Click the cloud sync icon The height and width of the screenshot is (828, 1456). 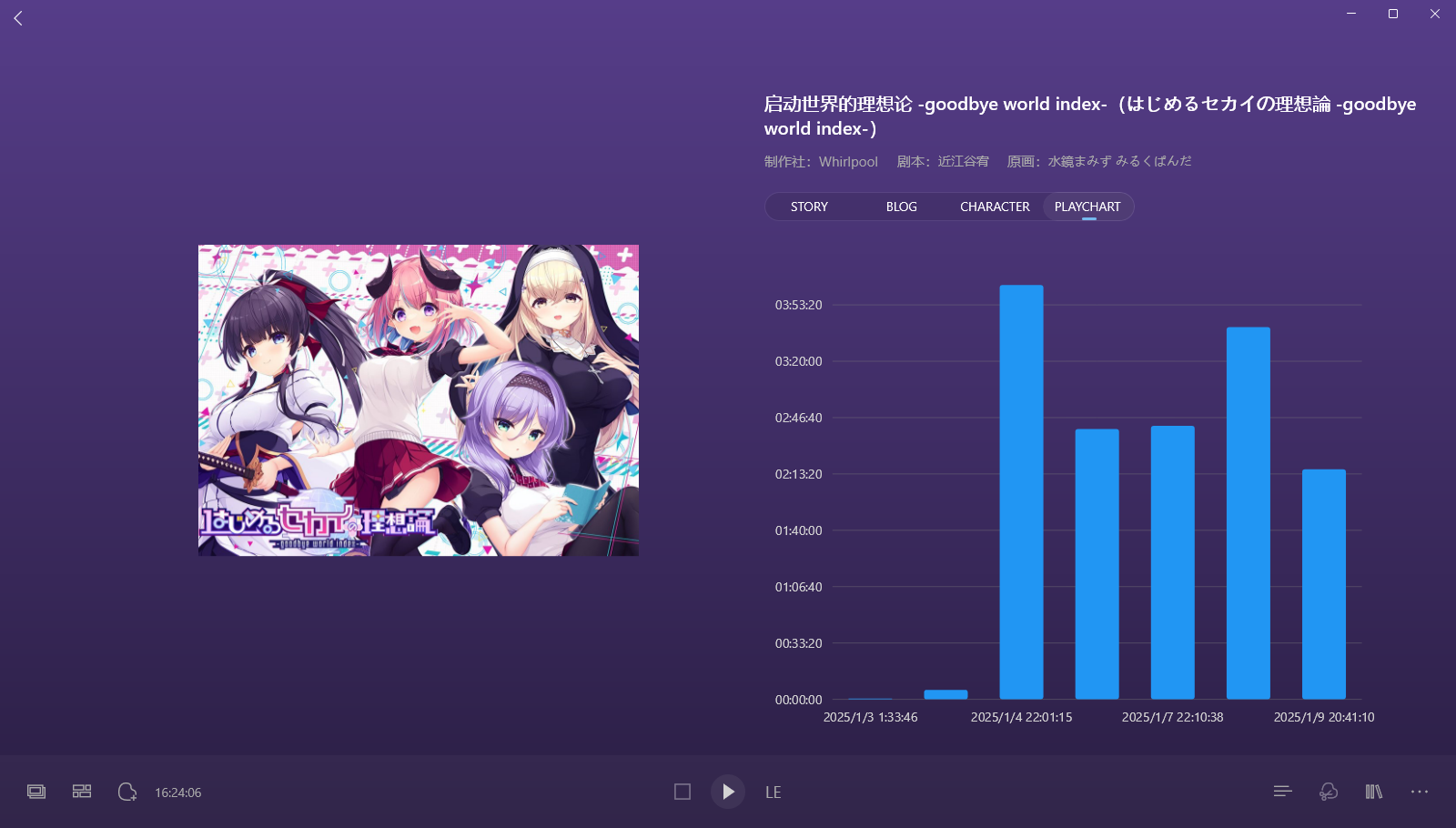tap(1329, 792)
